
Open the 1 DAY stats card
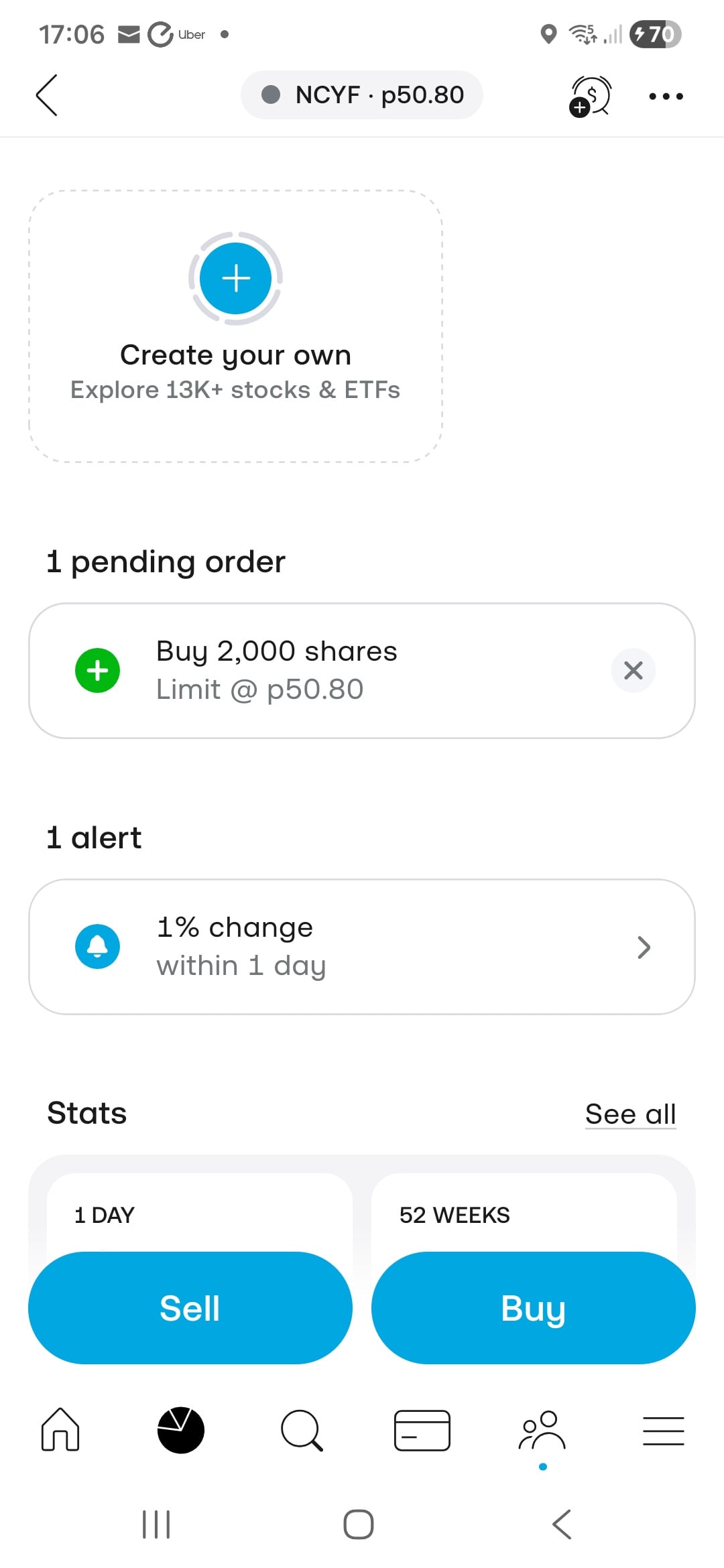tap(199, 1214)
